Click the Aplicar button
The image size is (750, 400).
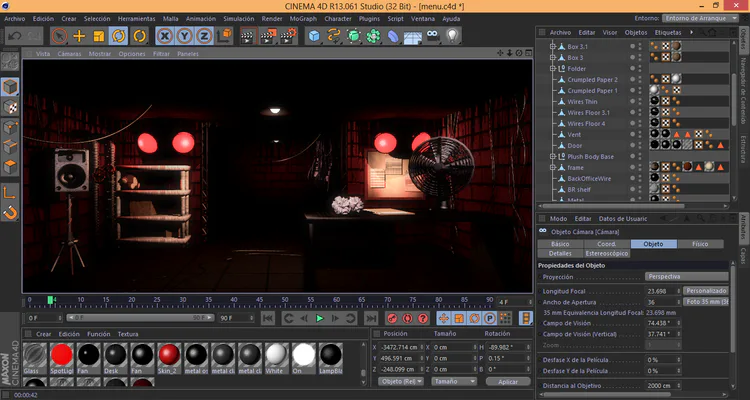point(507,381)
